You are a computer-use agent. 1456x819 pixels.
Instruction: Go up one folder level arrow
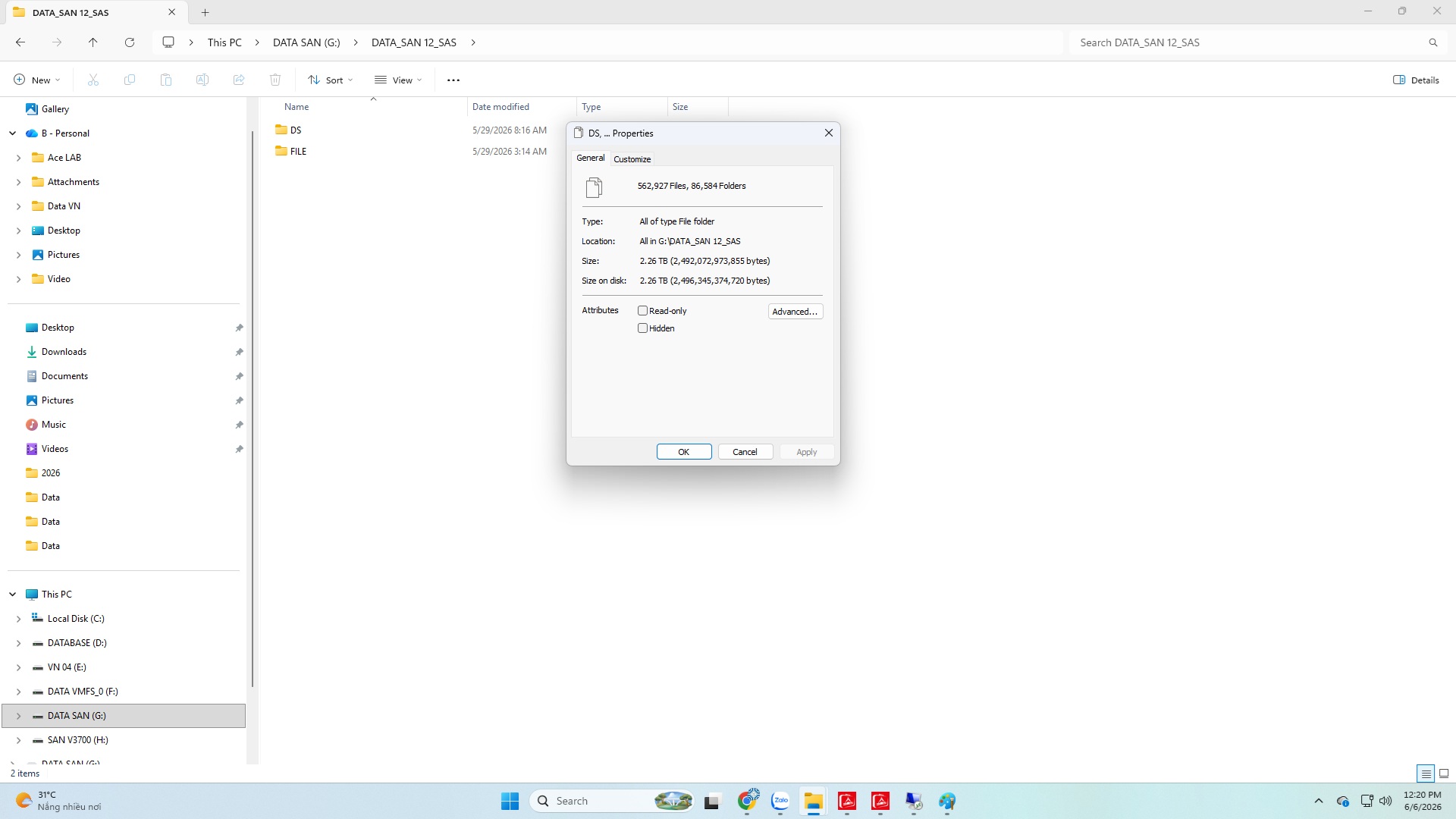click(93, 42)
